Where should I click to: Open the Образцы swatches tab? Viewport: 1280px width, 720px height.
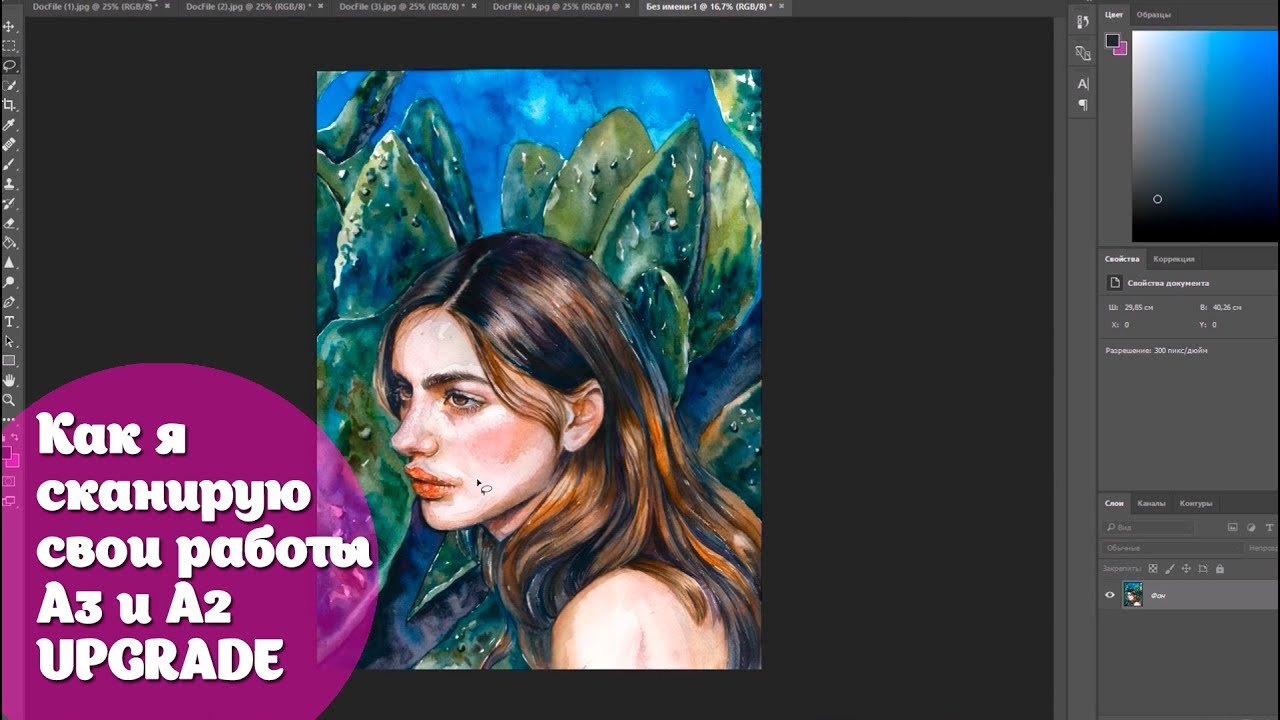[x=1153, y=15]
